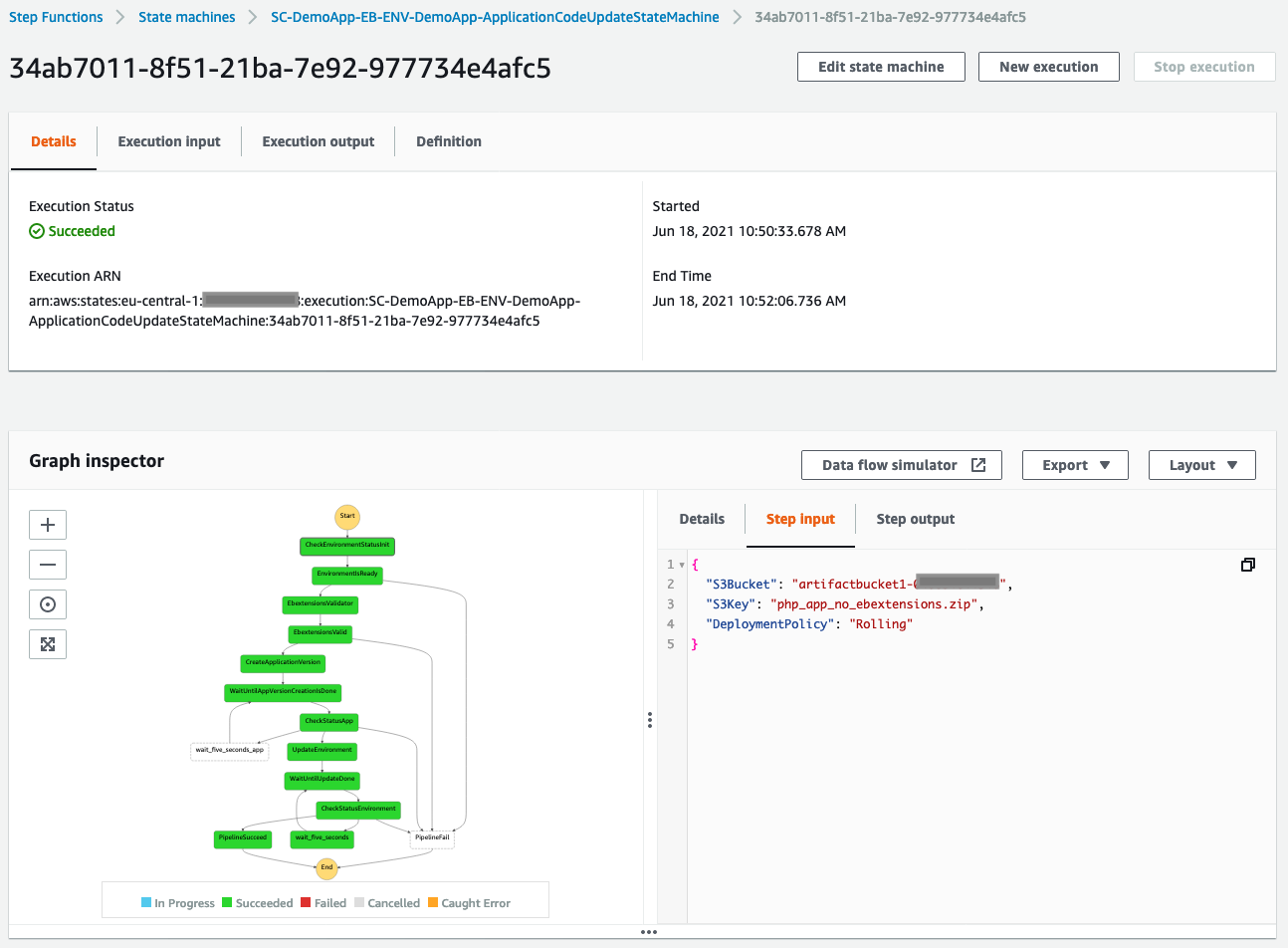Zoom out of the graph with minus icon

pos(48,565)
